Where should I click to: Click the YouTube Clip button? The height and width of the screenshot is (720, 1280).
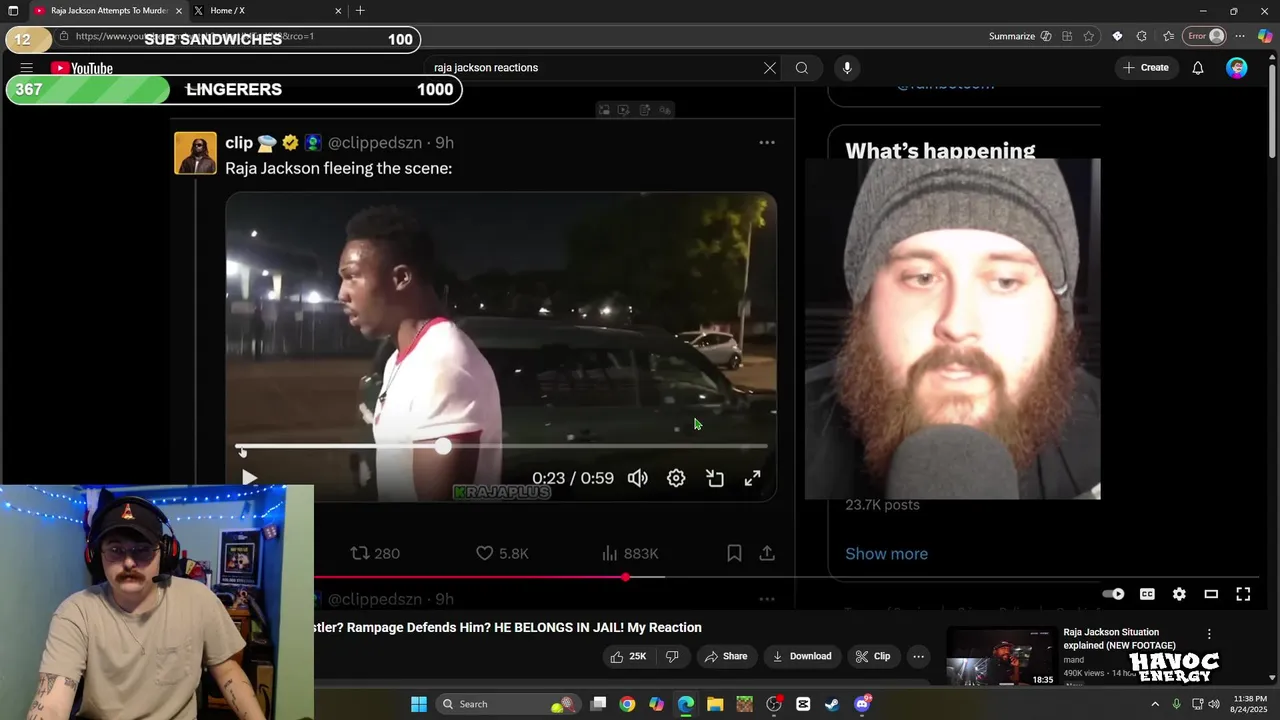(873, 656)
